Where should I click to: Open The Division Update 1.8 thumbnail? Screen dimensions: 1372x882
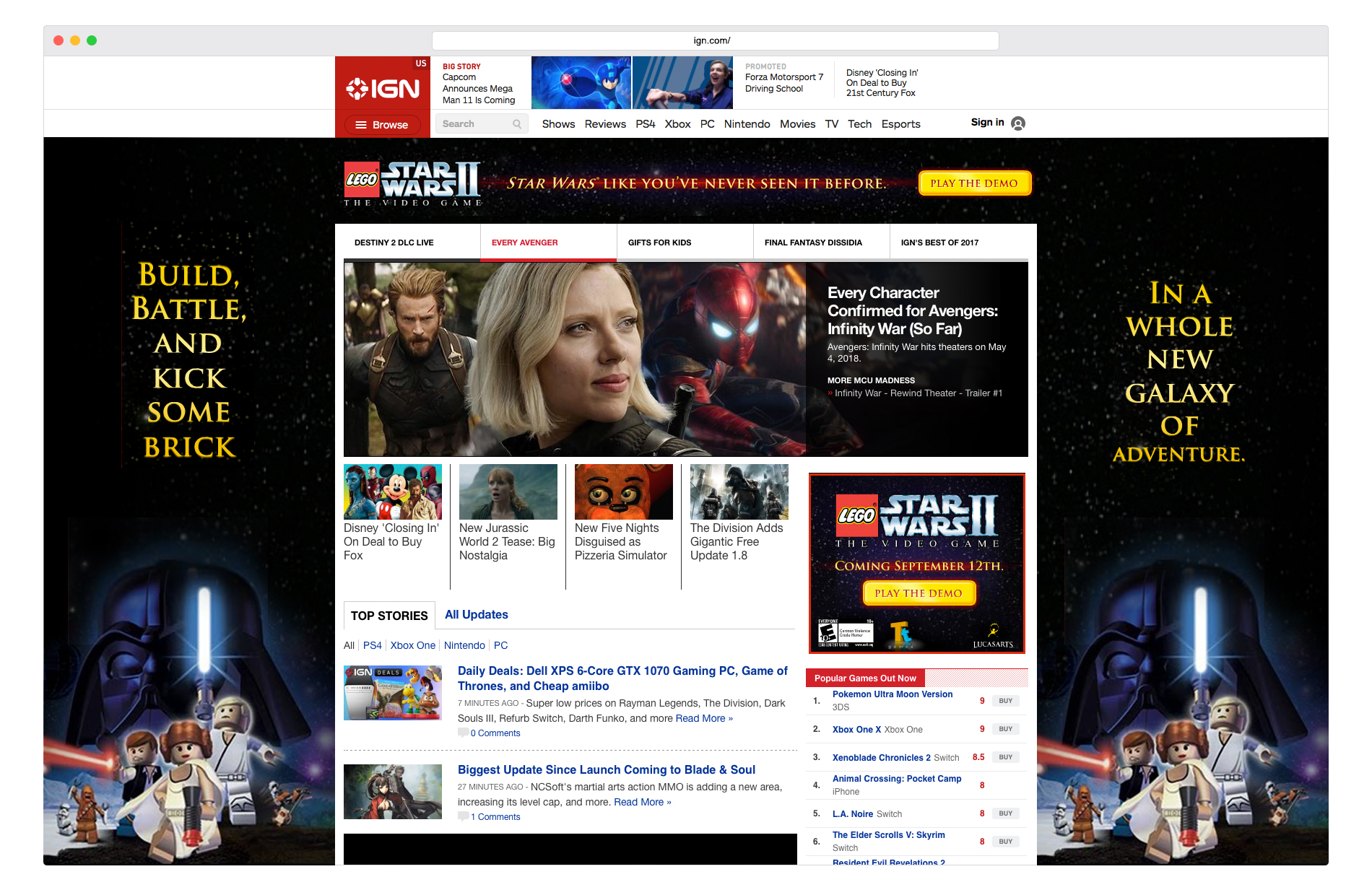click(739, 492)
